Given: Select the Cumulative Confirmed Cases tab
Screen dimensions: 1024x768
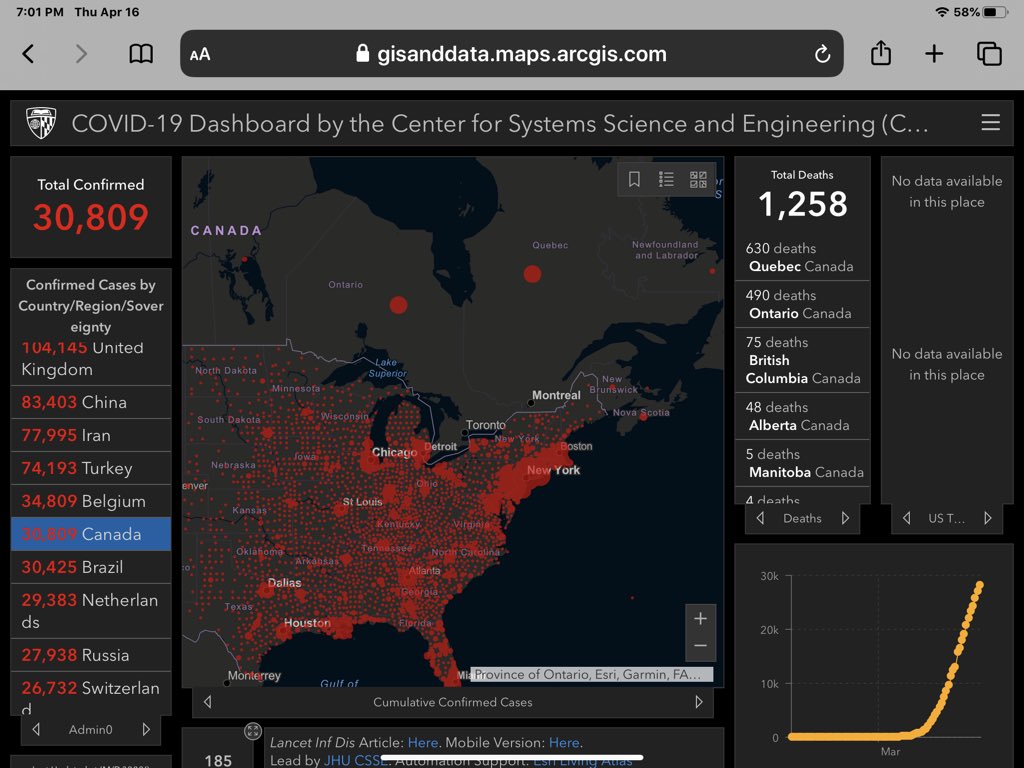Looking at the screenshot, I should click(x=453, y=702).
